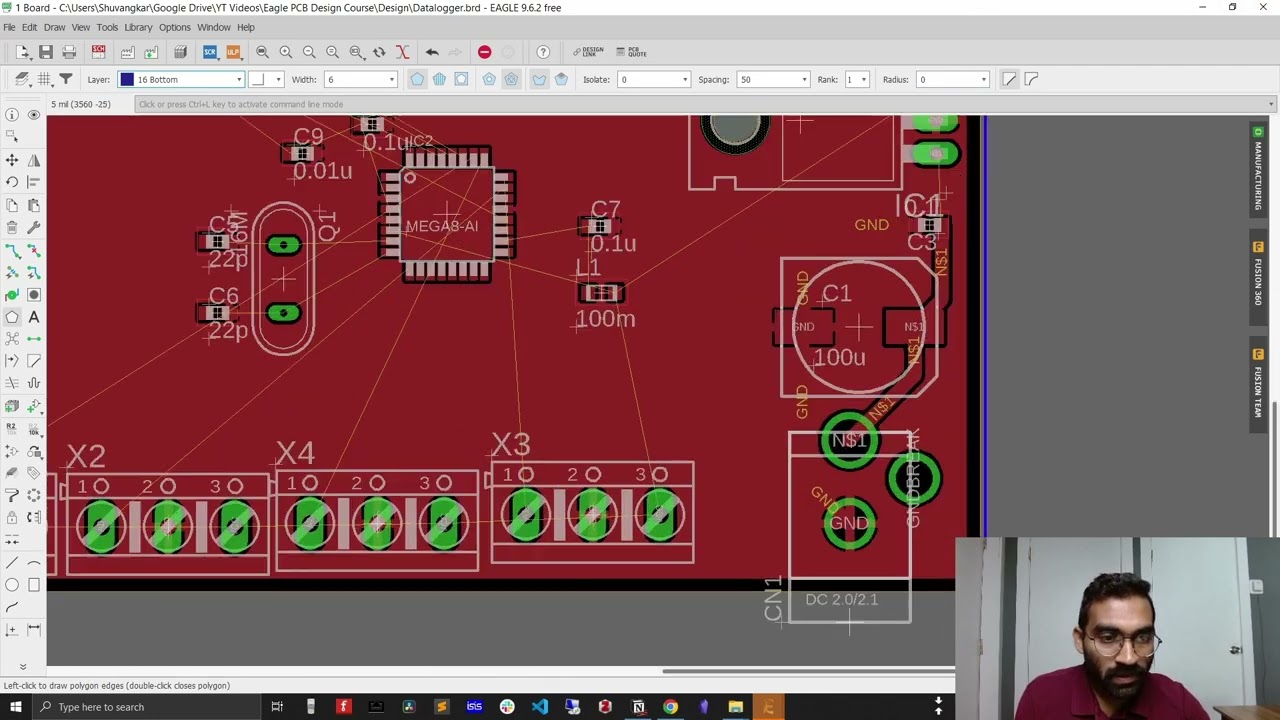This screenshot has width=1280, height=720.
Task: Open the wire bend style dropdown
Action: (x=265, y=79)
